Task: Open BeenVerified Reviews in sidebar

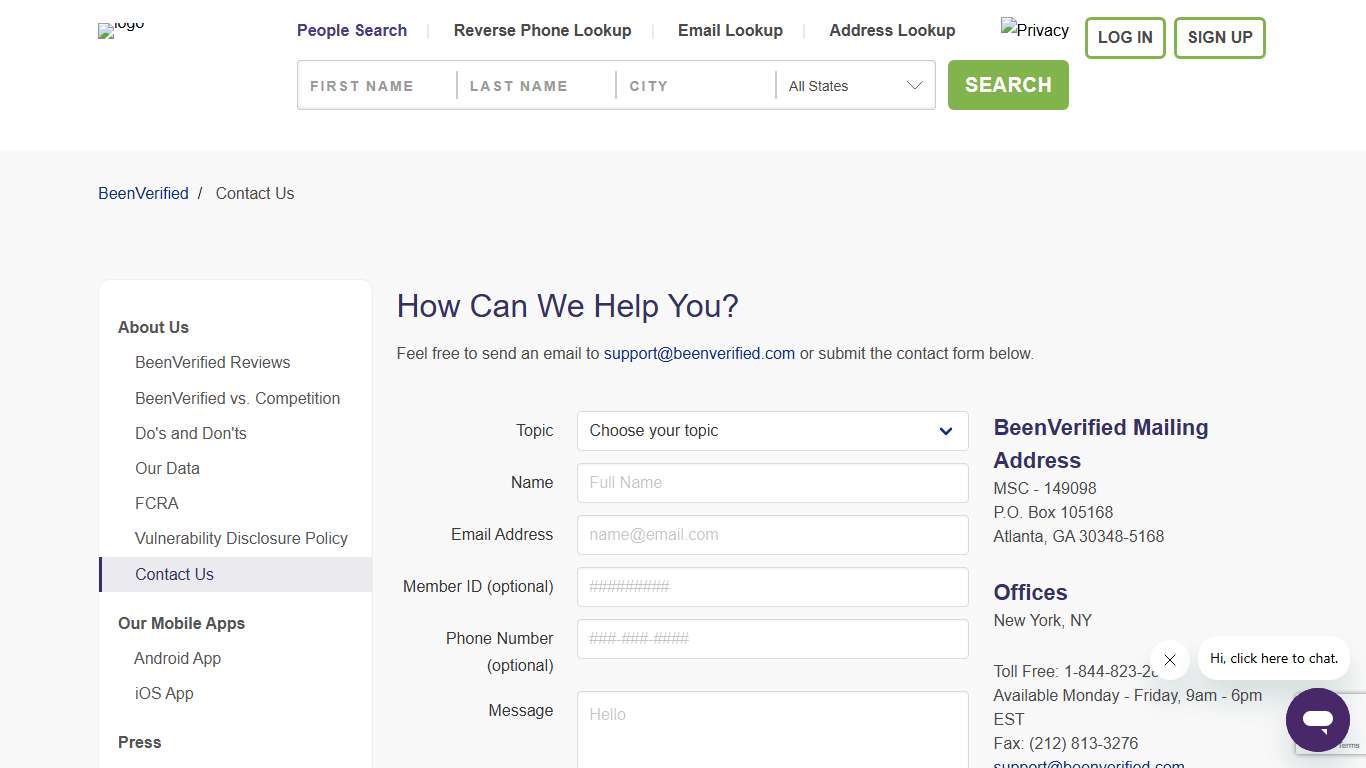Action: (x=212, y=362)
